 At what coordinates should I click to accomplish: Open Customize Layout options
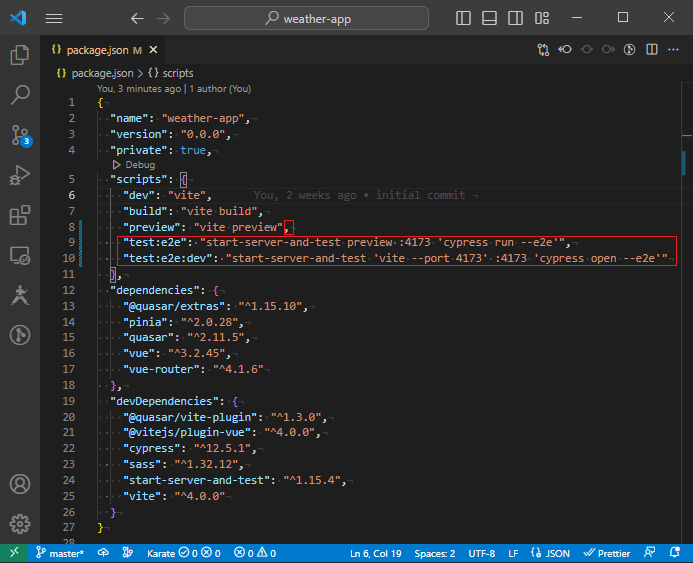coord(542,18)
